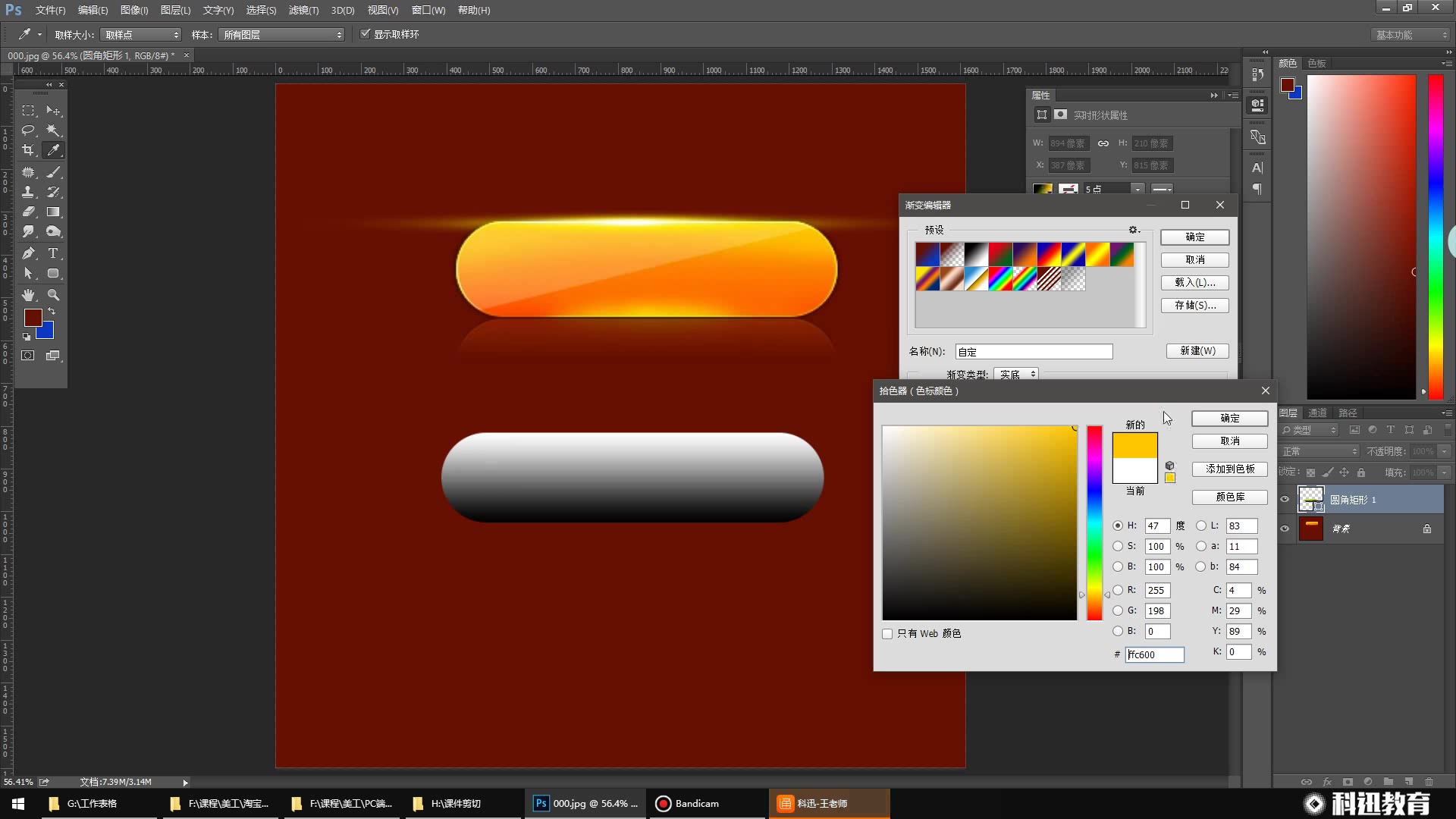Select the Rounded Rectangle shape tool
Viewport: 1456px width, 819px height.
53,273
